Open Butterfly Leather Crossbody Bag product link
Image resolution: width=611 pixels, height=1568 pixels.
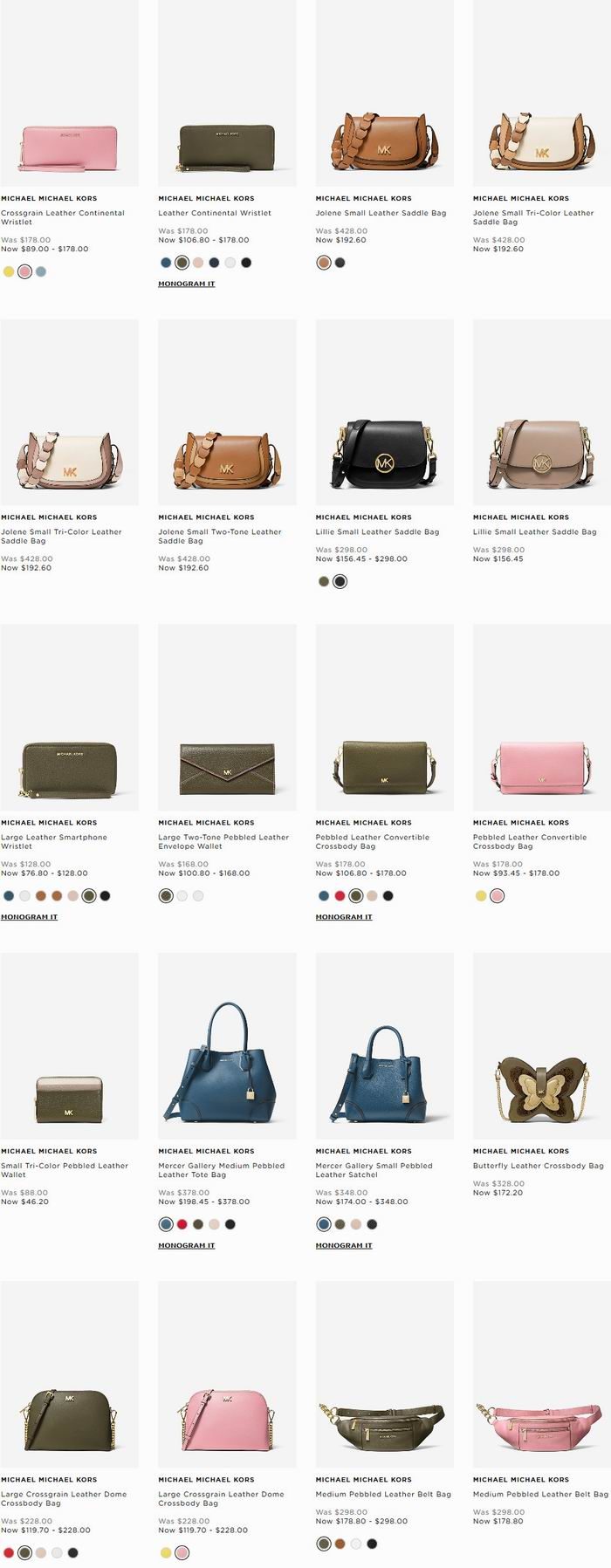click(538, 1166)
